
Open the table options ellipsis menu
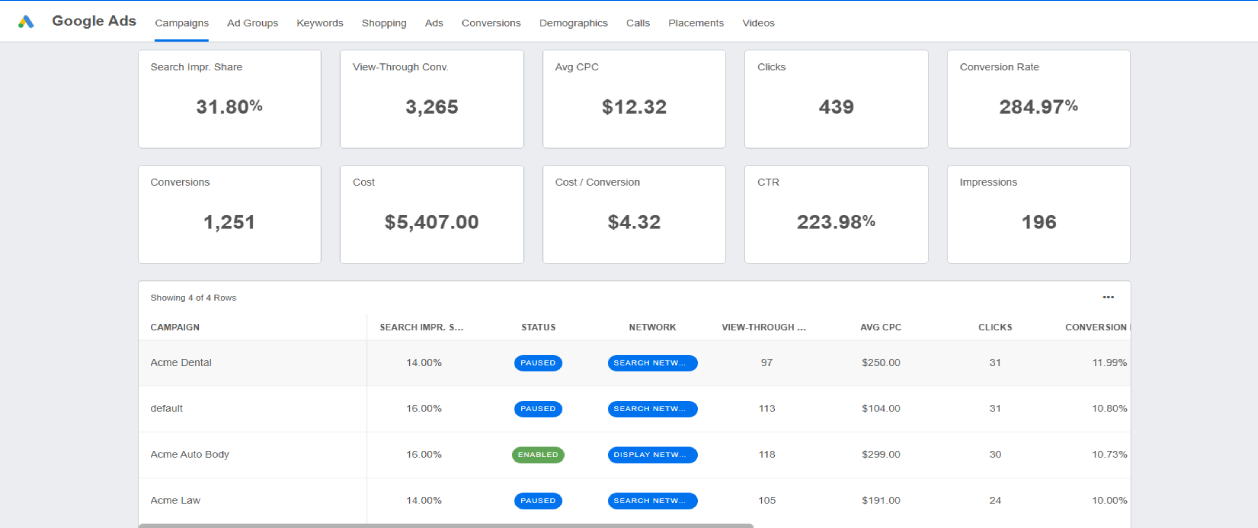[x=1108, y=297]
